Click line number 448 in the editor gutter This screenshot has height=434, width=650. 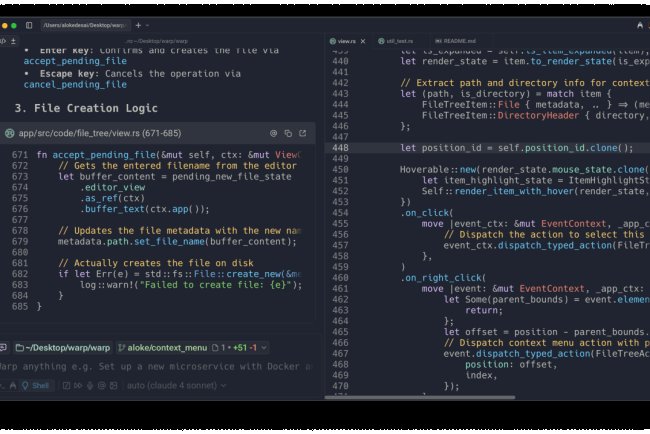point(340,148)
